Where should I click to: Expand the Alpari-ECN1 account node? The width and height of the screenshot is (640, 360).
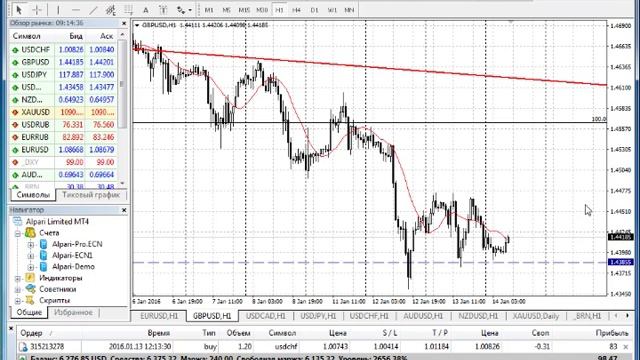pyautogui.click(x=31, y=256)
